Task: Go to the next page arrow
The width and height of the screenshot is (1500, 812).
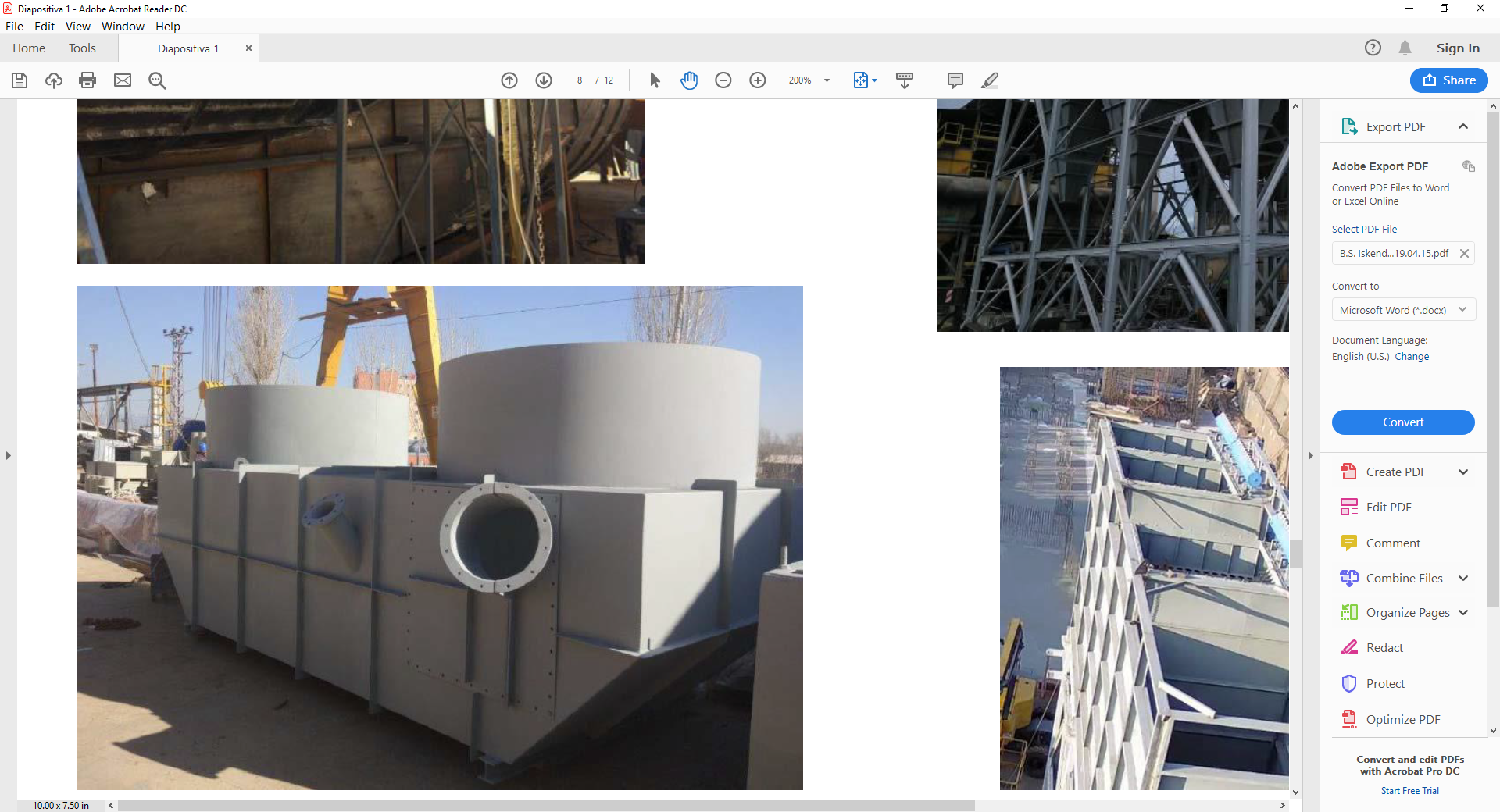Action: click(544, 80)
